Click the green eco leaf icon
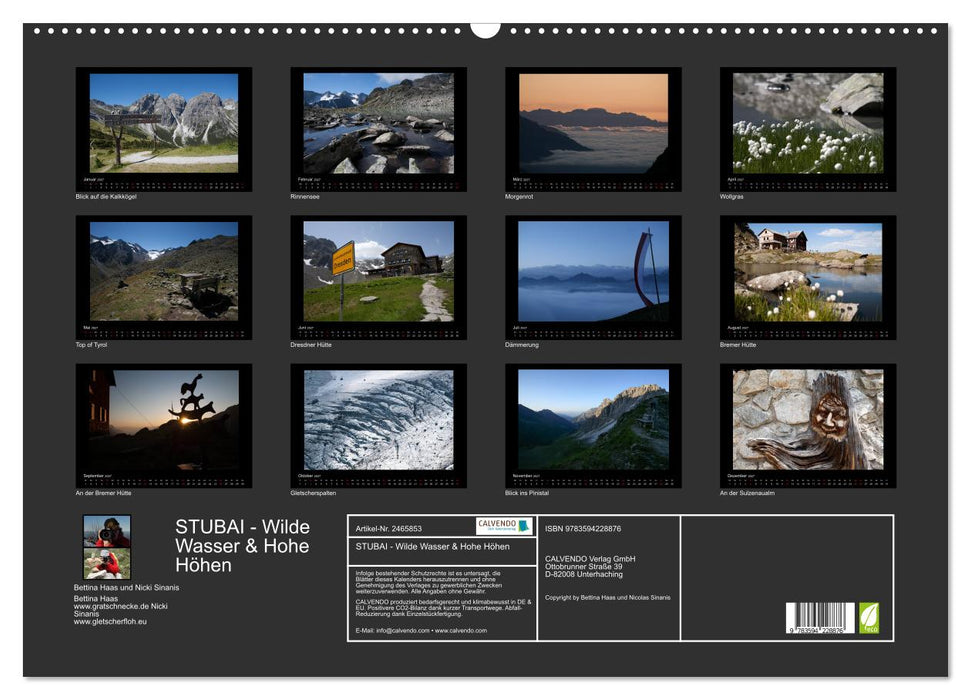This screenshot has height=700, width=971. point(869,618)
